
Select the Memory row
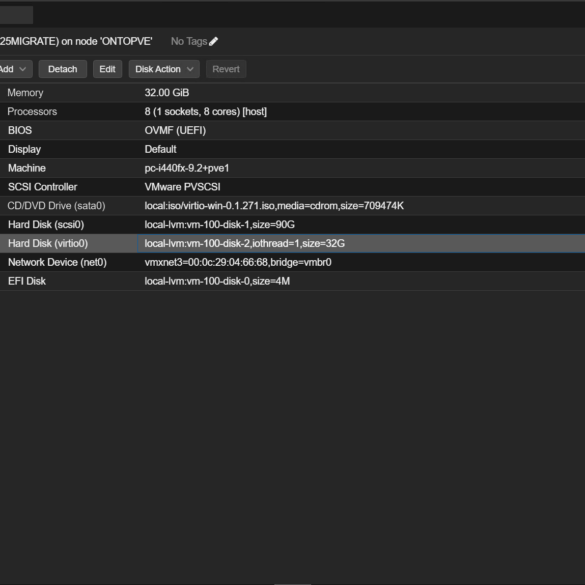(292, 93)
